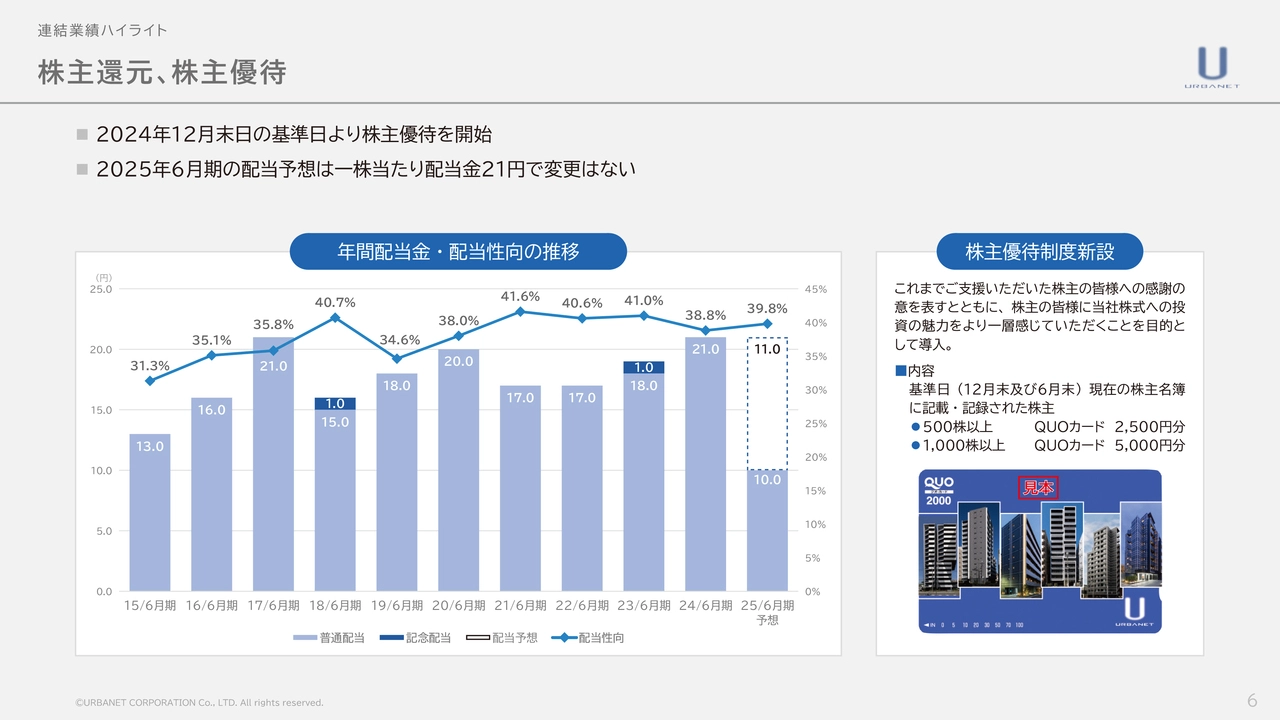Click the ■内容 heading

(x=914, y=370)
